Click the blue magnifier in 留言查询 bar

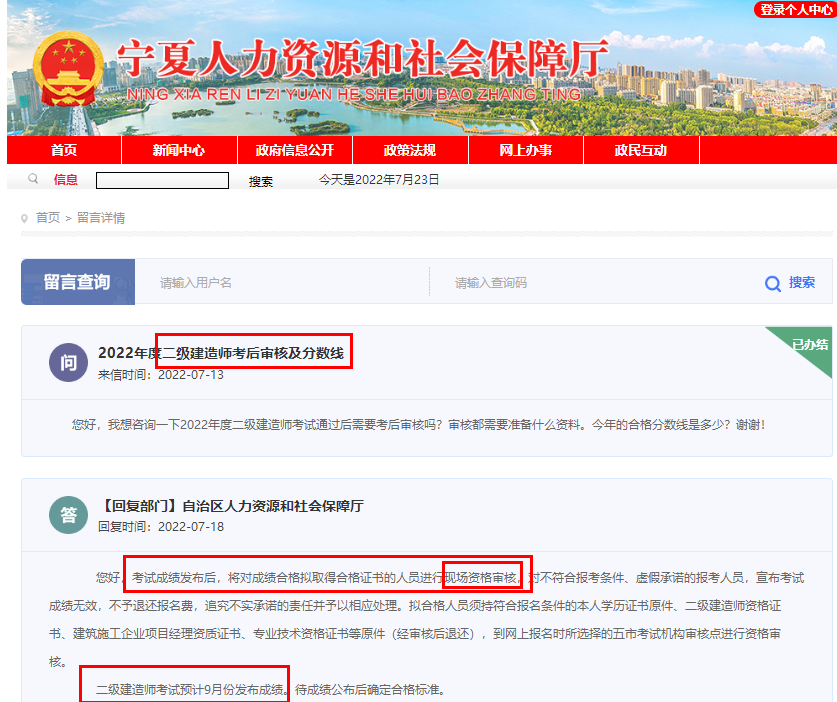click(x=772, y=283)
